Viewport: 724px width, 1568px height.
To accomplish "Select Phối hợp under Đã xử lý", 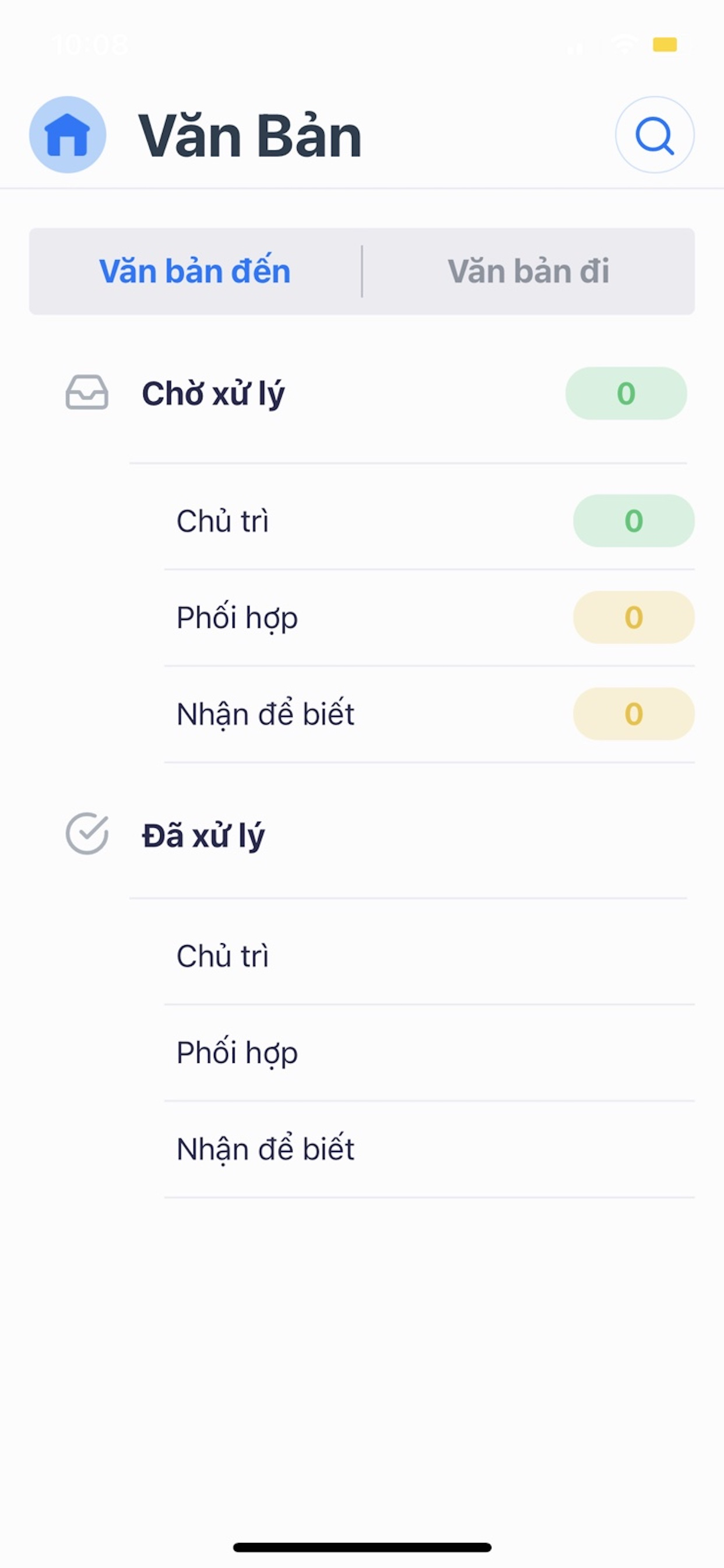I will click(429, 1053).
